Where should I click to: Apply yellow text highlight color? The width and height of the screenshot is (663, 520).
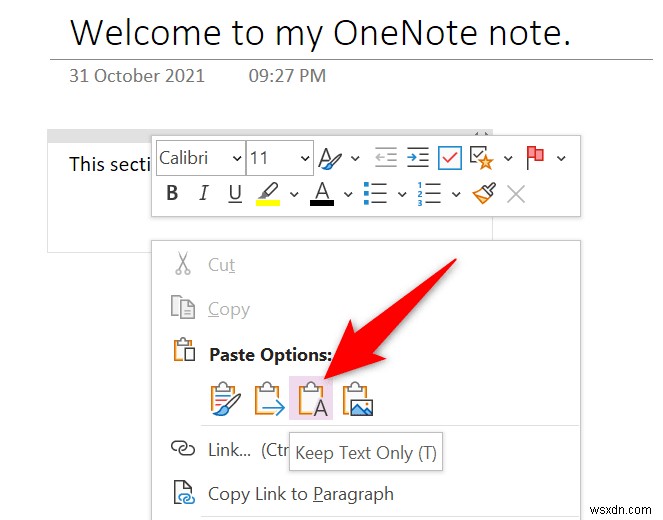(x=268, y=194)
